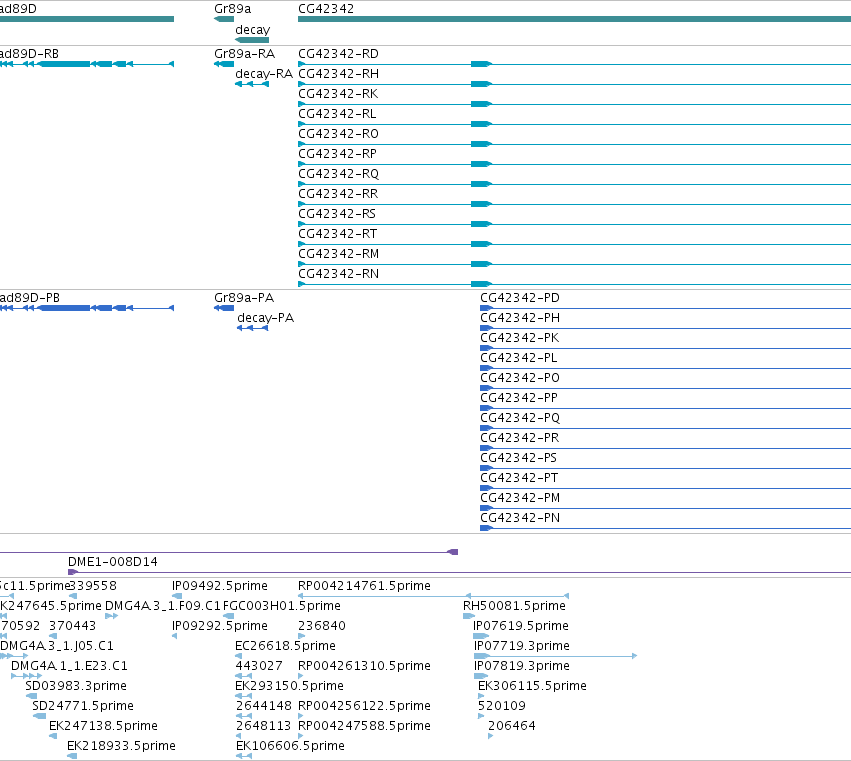Click feature 370443
The height and width of the screenshot is (761, 851).
click(x=72, y=626)
